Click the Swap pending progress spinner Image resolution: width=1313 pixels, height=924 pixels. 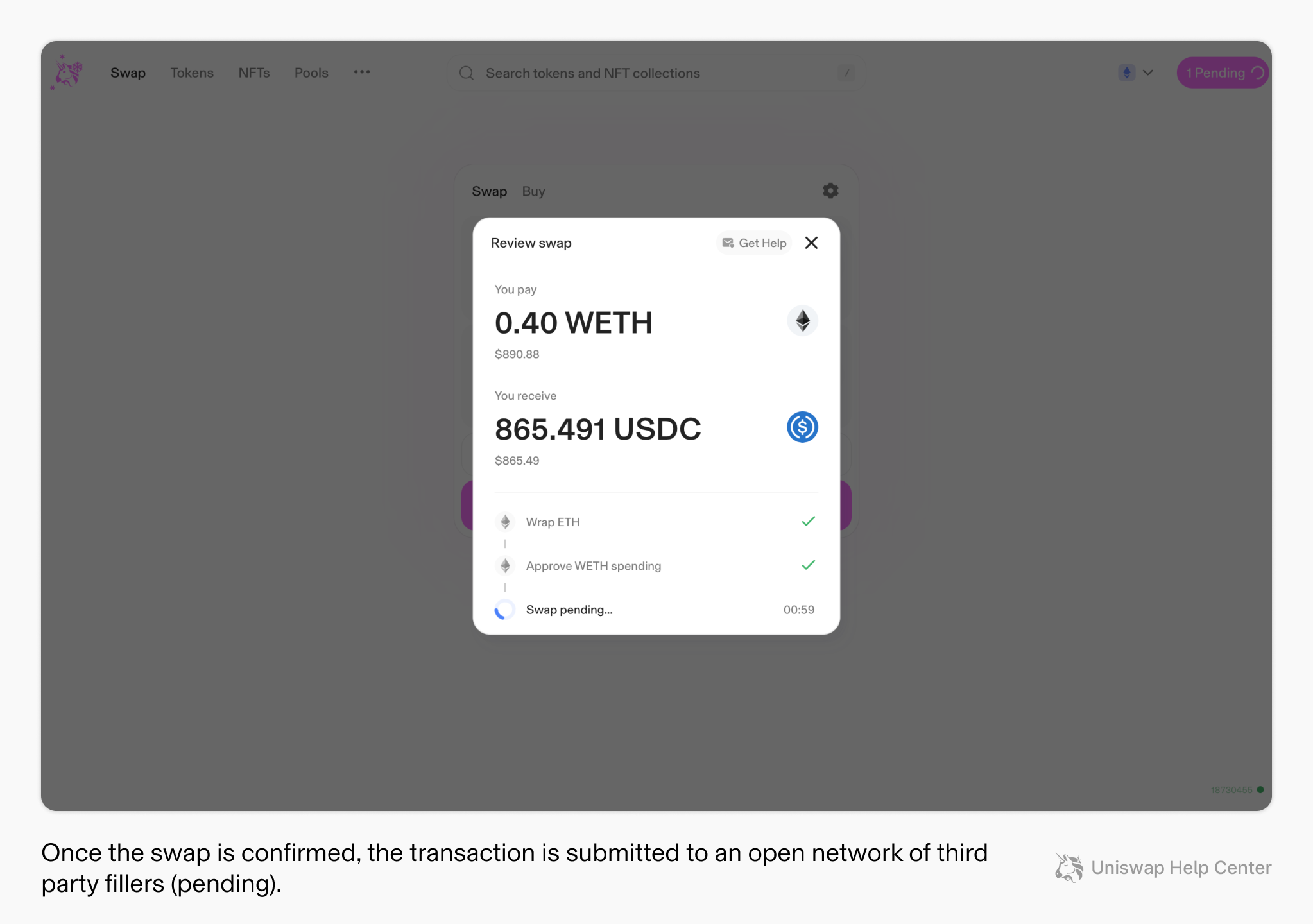click(x=505, y=609)
